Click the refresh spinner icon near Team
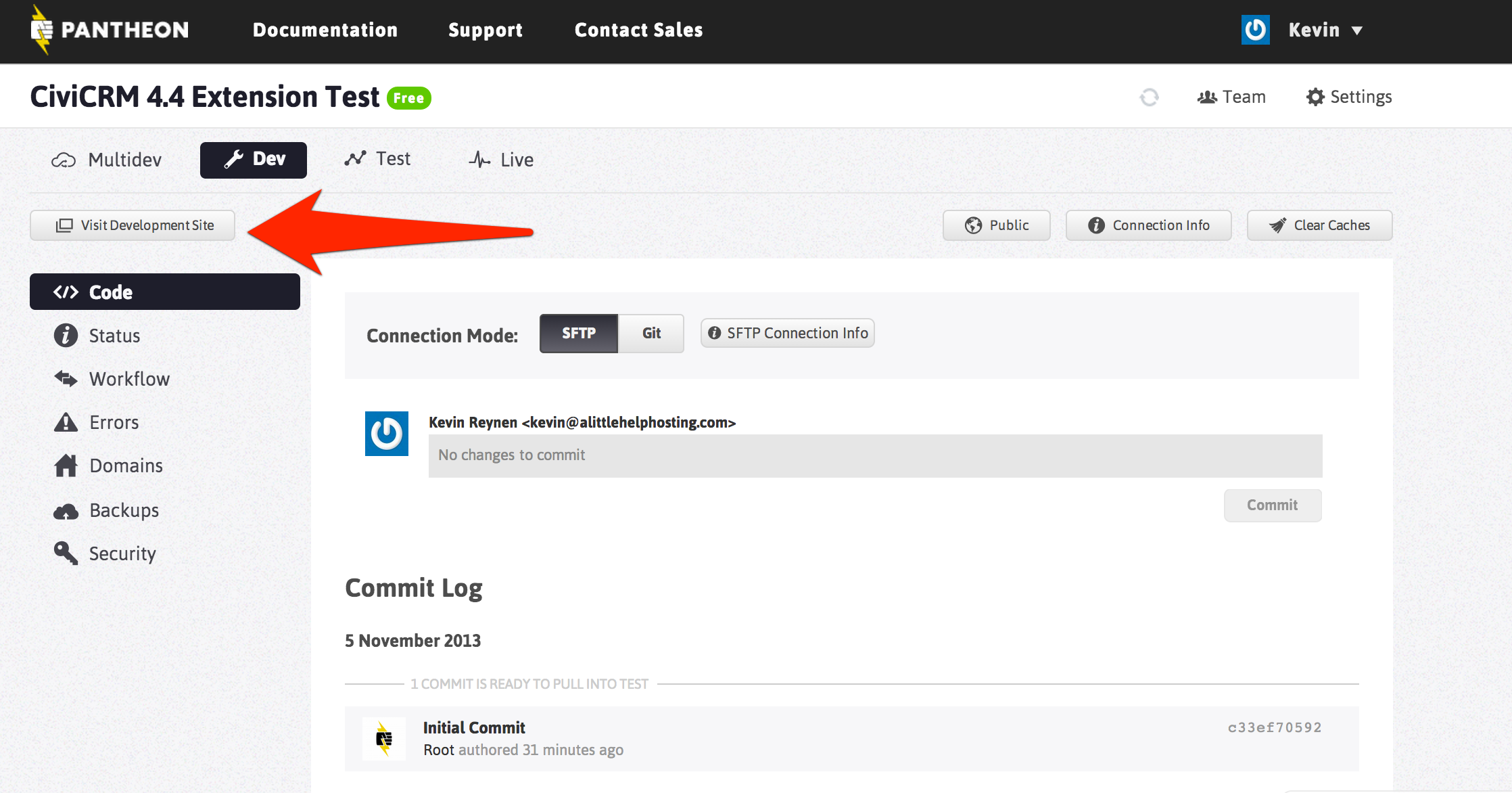 pyautogui.click(x=1149, y=97)
